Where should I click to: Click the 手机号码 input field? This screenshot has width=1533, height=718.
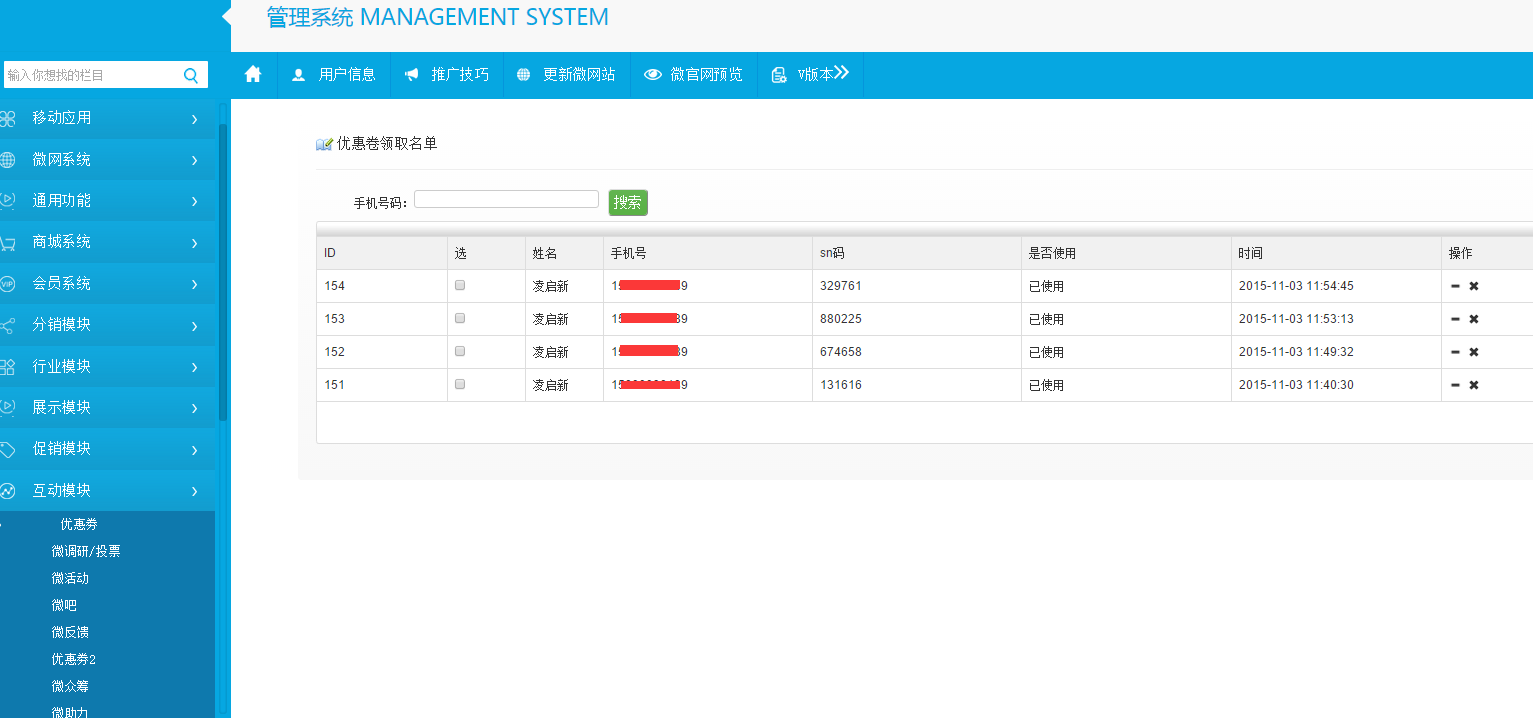coord(506,199)
